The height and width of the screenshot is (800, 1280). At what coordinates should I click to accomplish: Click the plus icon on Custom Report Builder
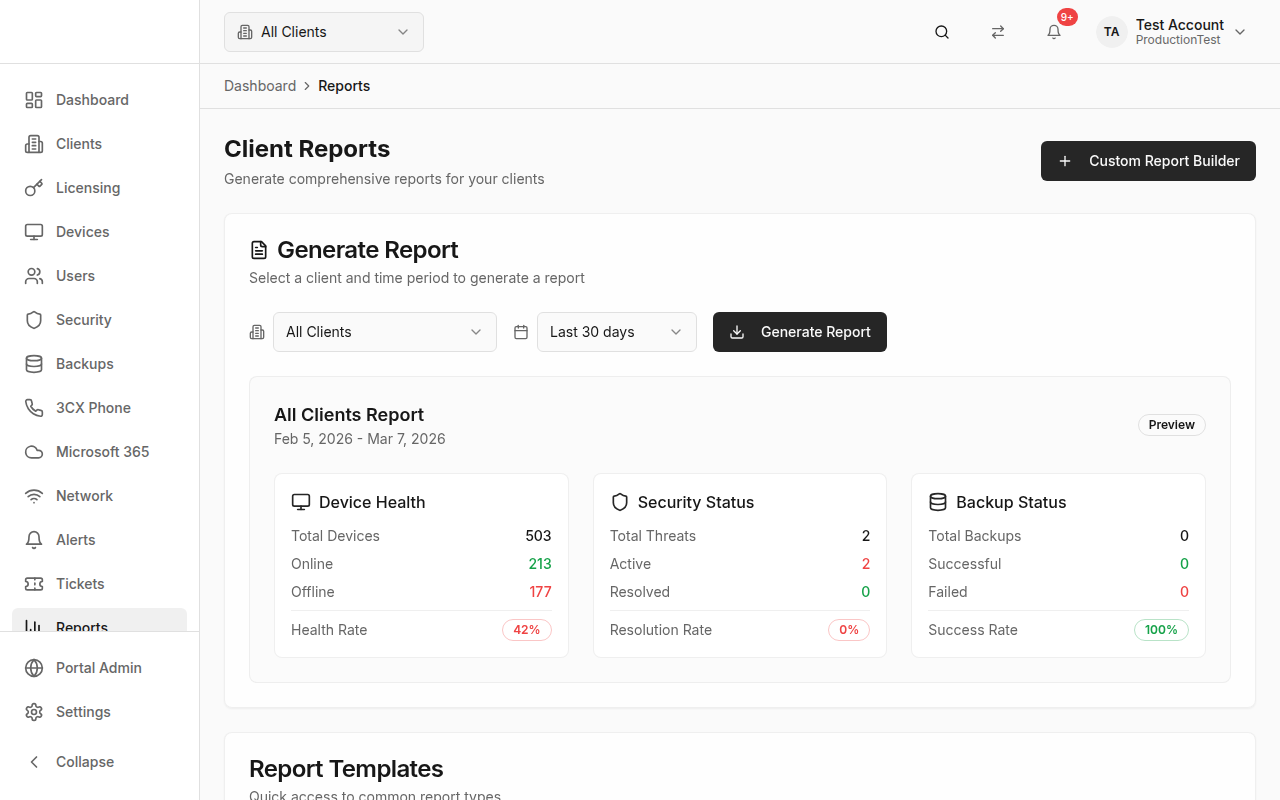(x=1065, y=161)
